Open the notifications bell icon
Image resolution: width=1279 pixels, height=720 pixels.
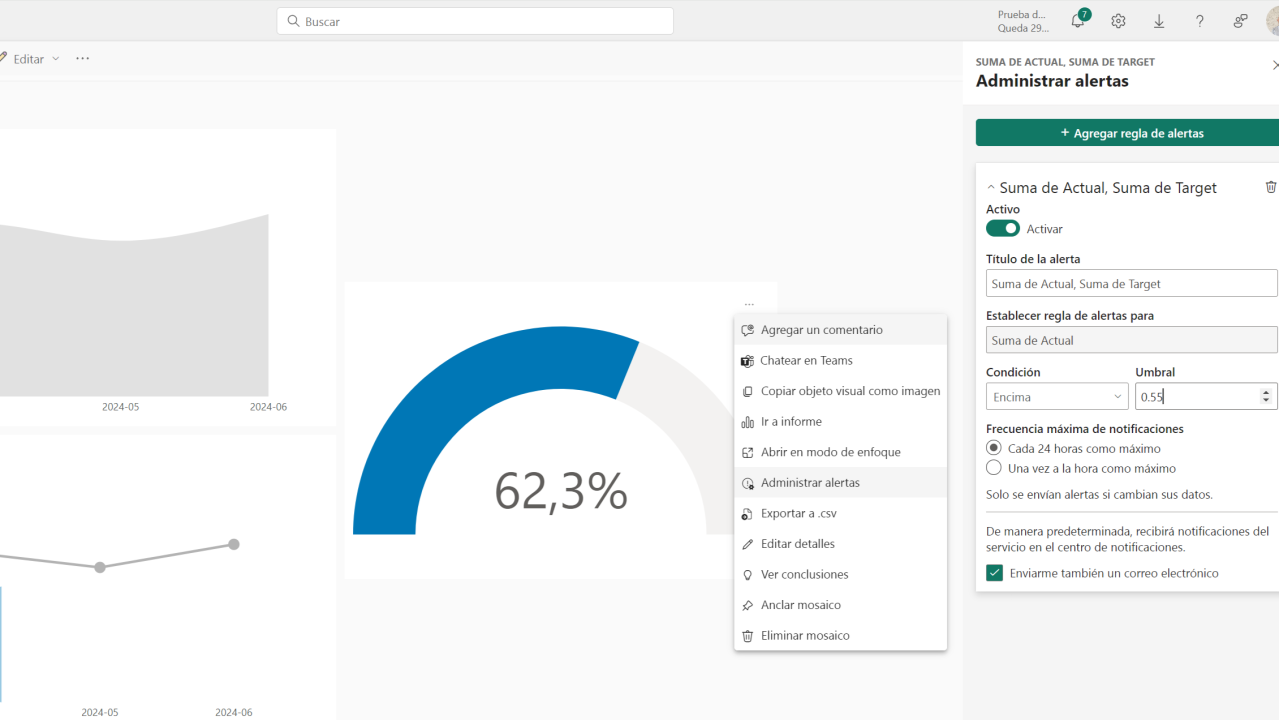pyautogui.click(x=1078, y=21)
